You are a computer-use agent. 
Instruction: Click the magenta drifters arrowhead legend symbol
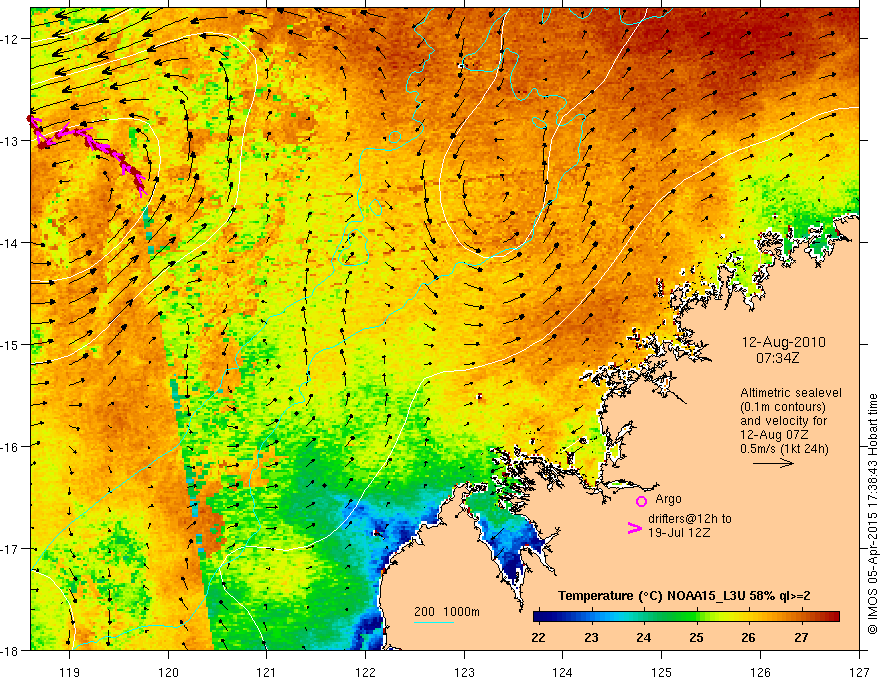coord(634,528)
